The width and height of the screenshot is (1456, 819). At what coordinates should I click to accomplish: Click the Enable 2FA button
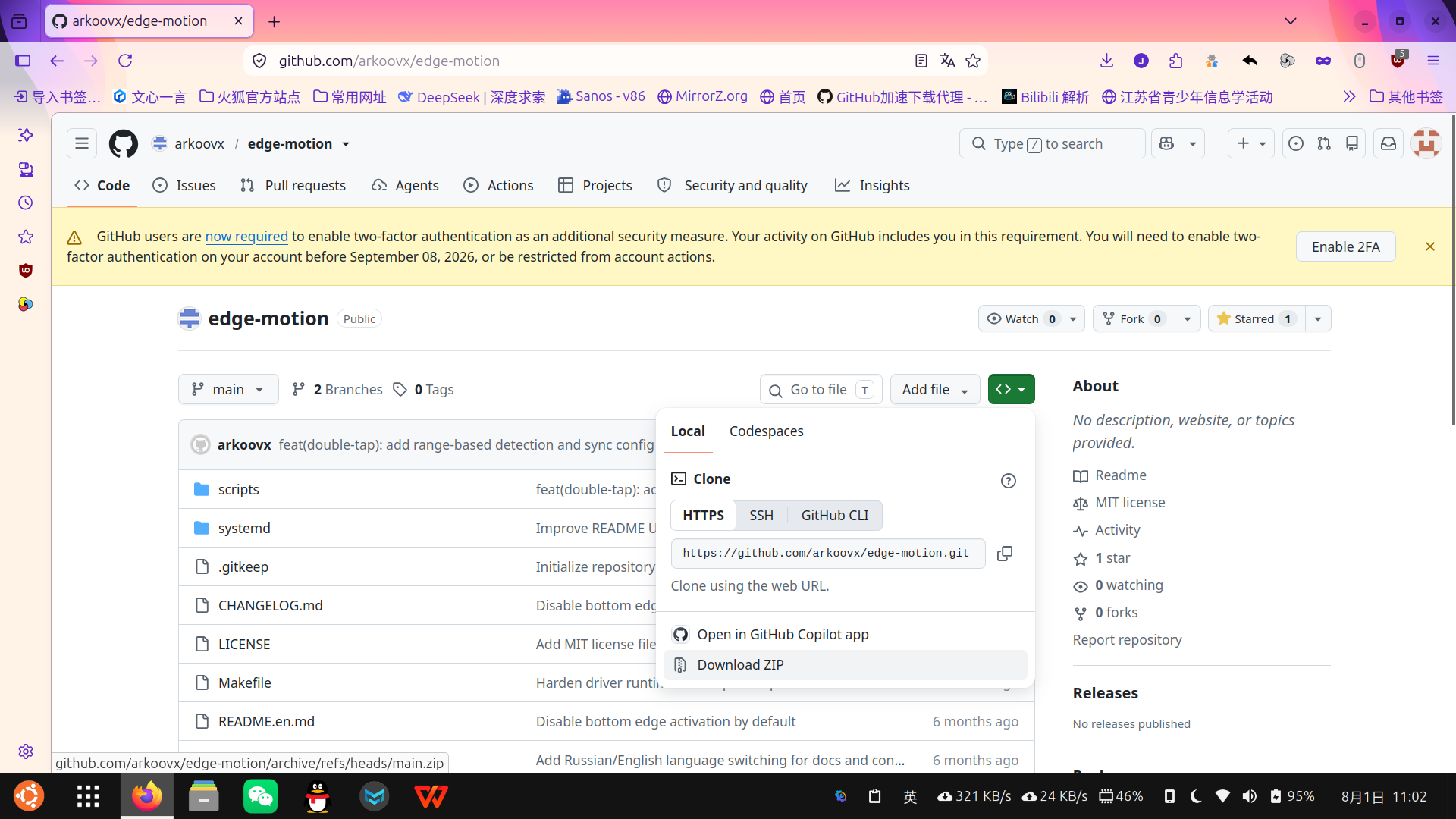1345,246
